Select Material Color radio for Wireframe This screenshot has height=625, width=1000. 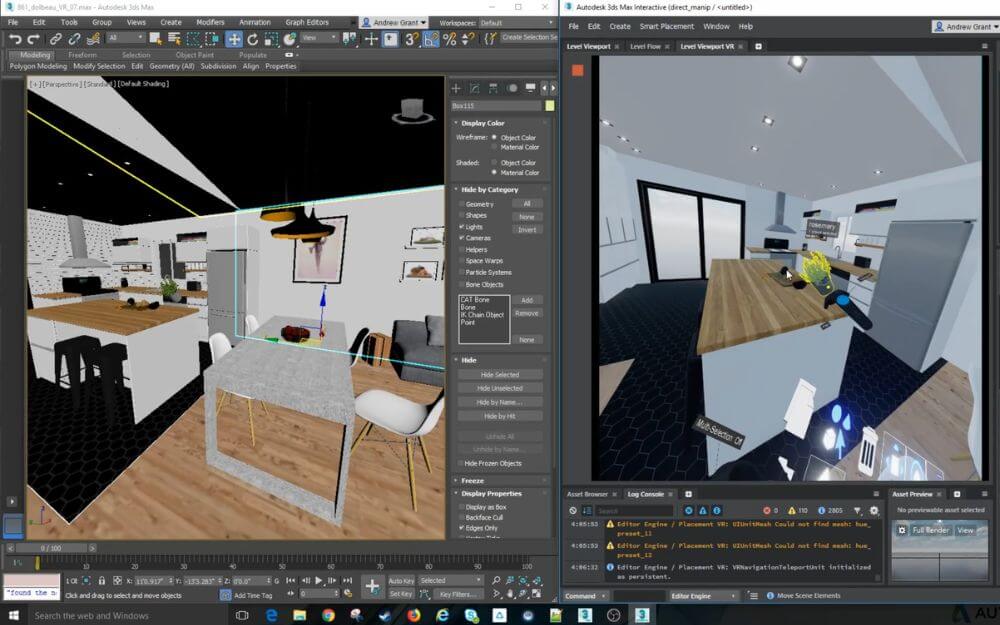point(494,148)
